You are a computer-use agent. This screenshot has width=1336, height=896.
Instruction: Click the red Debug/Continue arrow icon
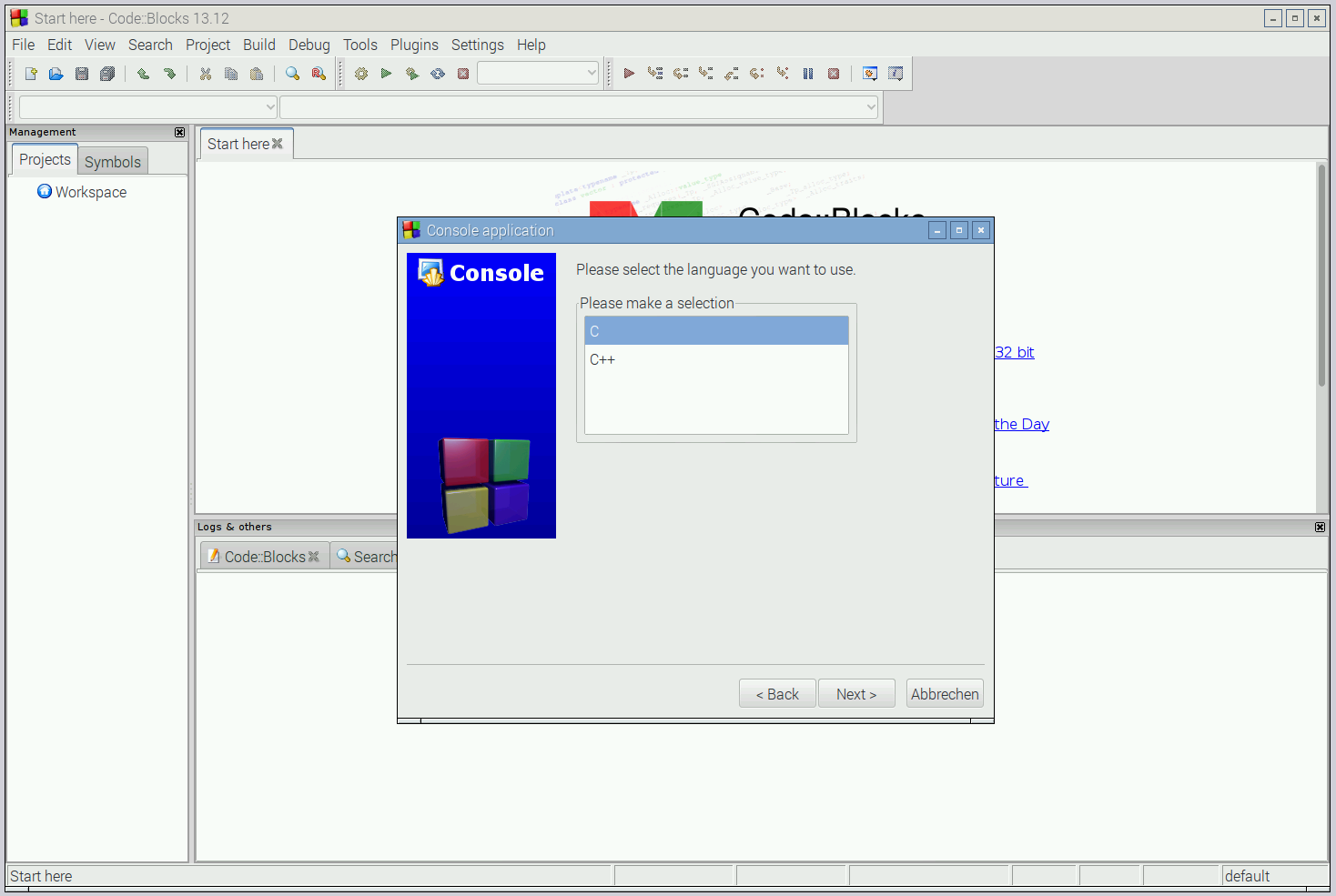pyautogui.click(x=629, y=74)
